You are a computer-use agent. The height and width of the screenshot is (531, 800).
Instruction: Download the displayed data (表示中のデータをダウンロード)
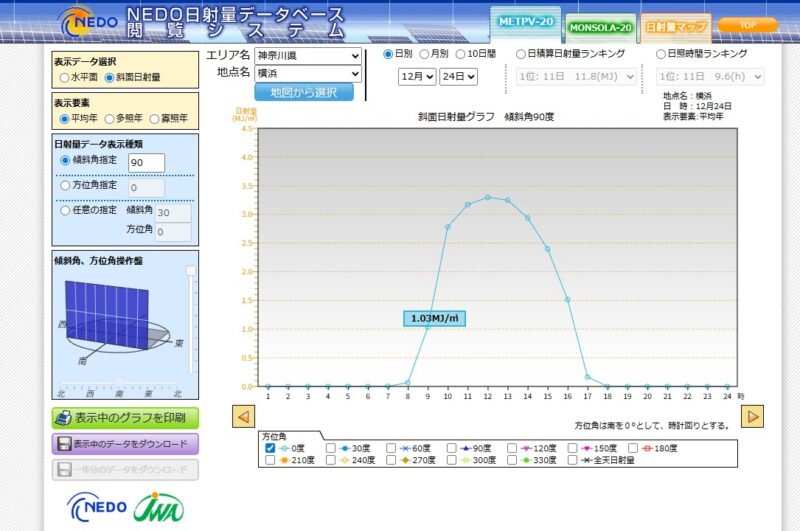[125, 444]
